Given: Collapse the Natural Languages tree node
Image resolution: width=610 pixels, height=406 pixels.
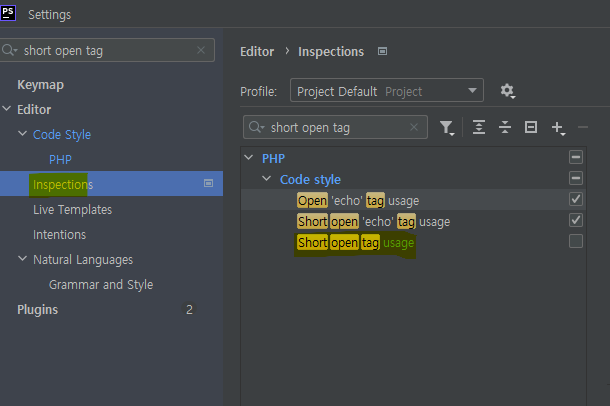Looking at the screenshot, I should [23, 259].
